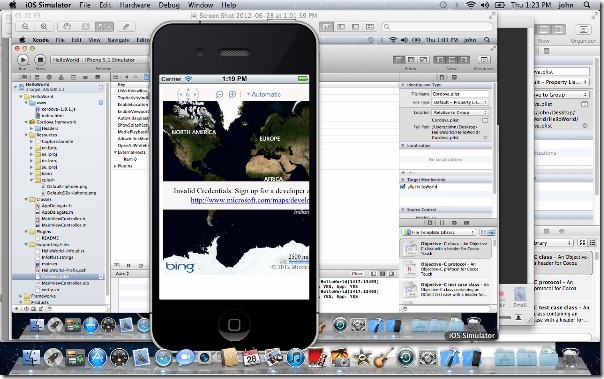Image resolution: width=604 pixels, height=379 pixels.
Task: Select Preview's move (hand) tool
Action: pos(67,27)
